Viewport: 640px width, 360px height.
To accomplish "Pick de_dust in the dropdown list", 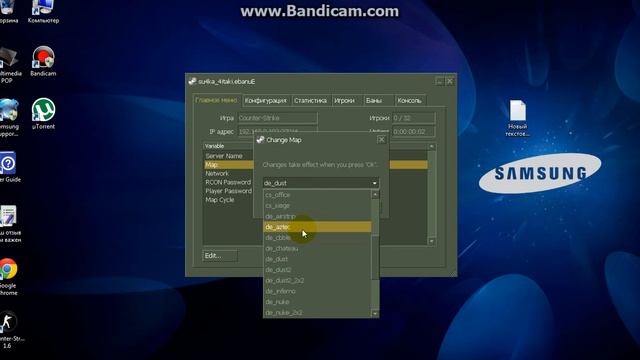I will point(317,259).
